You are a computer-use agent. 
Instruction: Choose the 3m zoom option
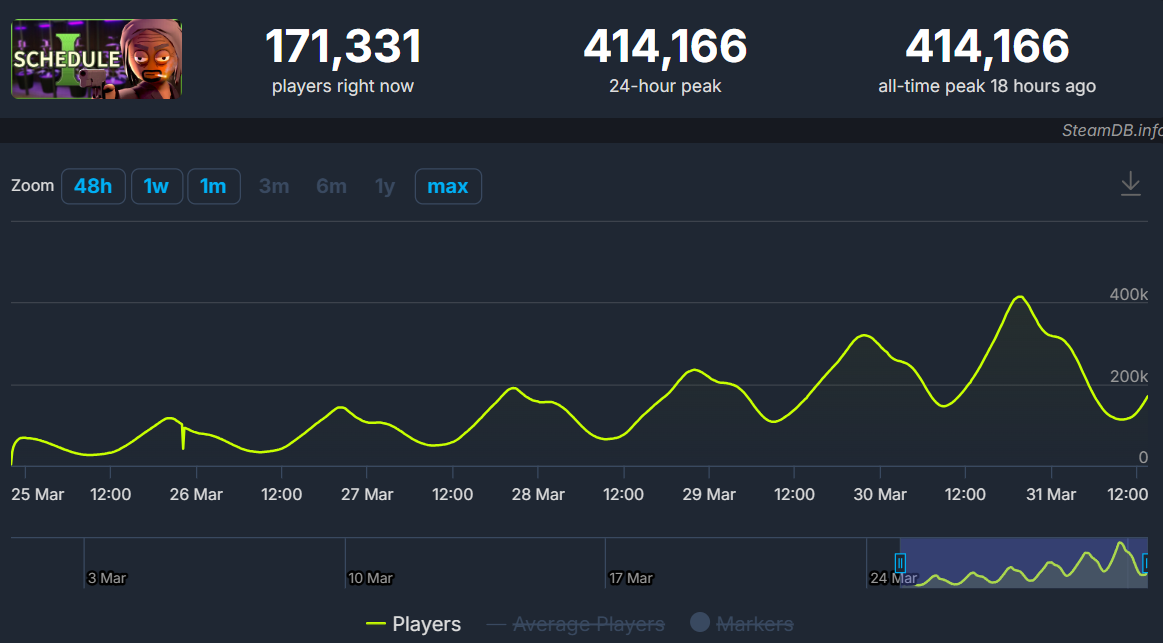274,186
